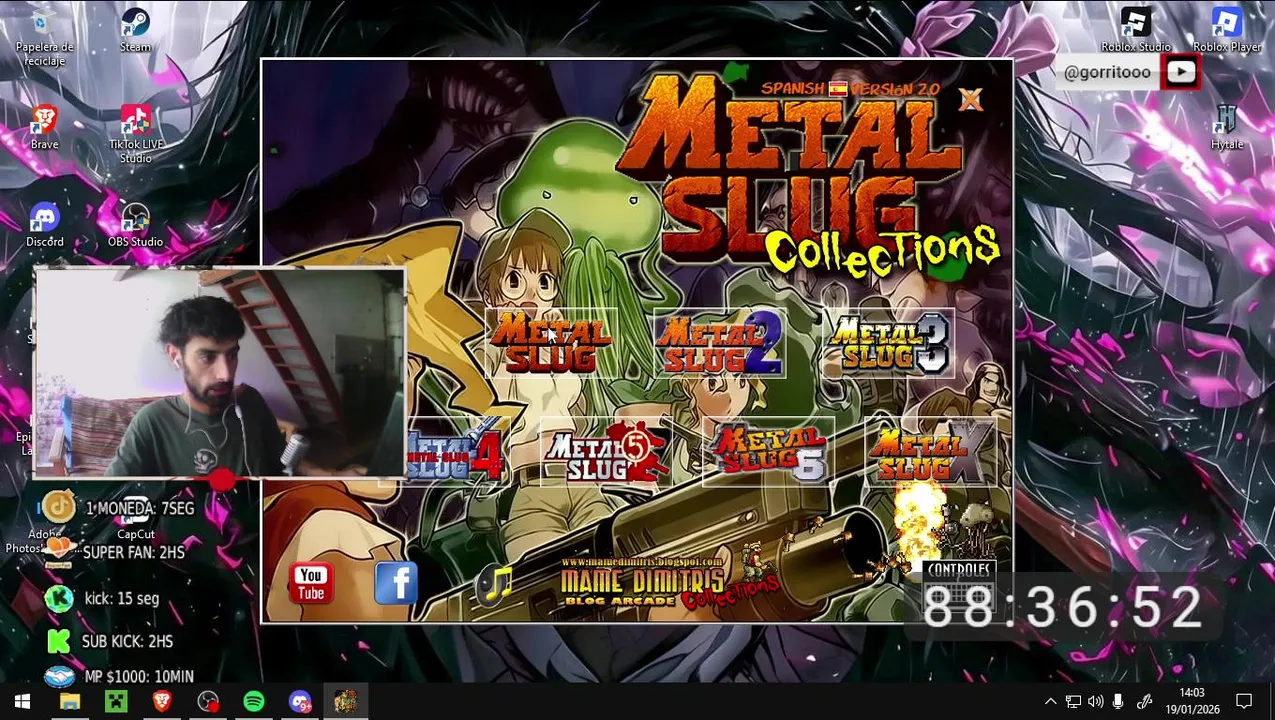The image size is (1275, 720).
Task: Open Spotify from the taskbar
Action: pyautogui.click(x=254, y=702)
